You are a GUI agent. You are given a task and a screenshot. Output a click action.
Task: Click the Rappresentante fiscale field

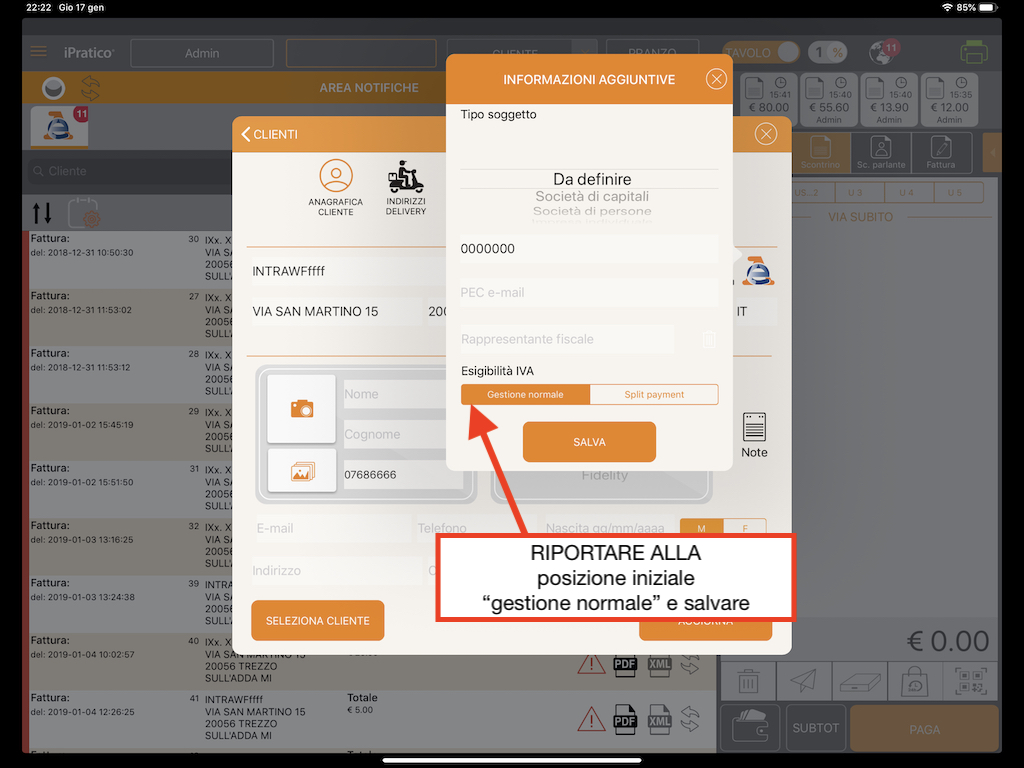point(567,339)
